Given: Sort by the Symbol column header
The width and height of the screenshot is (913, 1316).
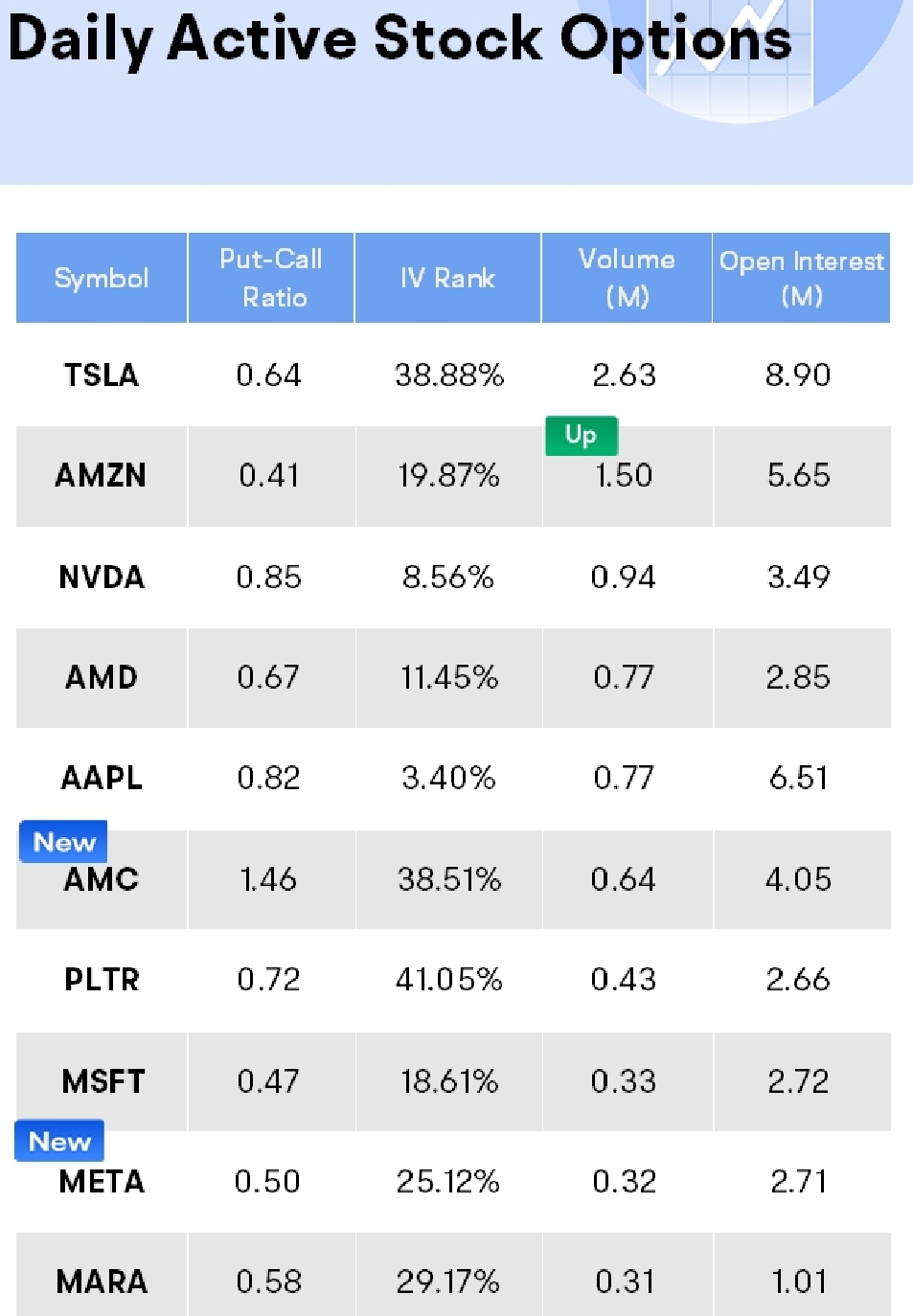Looking at the screenshot, I should click(102, 278).
